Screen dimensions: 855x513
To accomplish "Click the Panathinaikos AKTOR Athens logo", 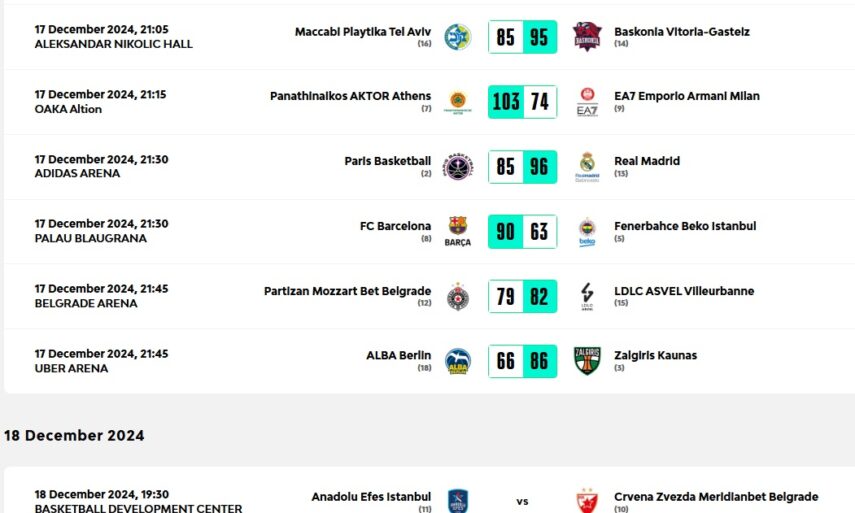I will [458, 102].
